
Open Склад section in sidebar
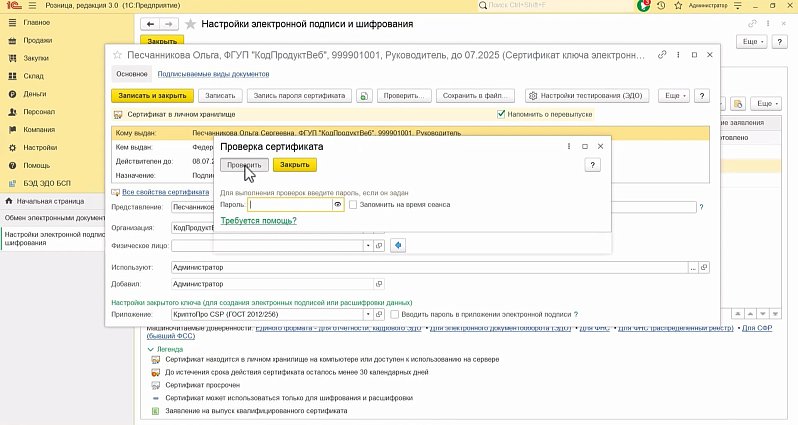(x=34, y=76)
